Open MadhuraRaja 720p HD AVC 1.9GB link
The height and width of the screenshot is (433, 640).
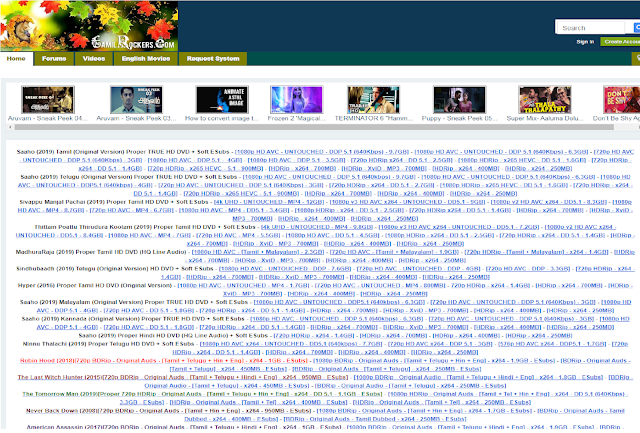pos(394,252)
